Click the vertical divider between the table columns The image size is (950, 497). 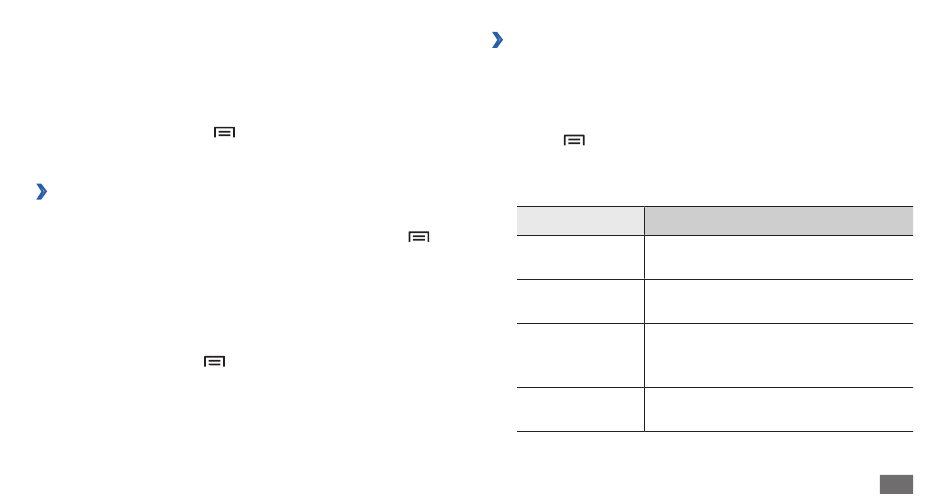pos(645,319)
